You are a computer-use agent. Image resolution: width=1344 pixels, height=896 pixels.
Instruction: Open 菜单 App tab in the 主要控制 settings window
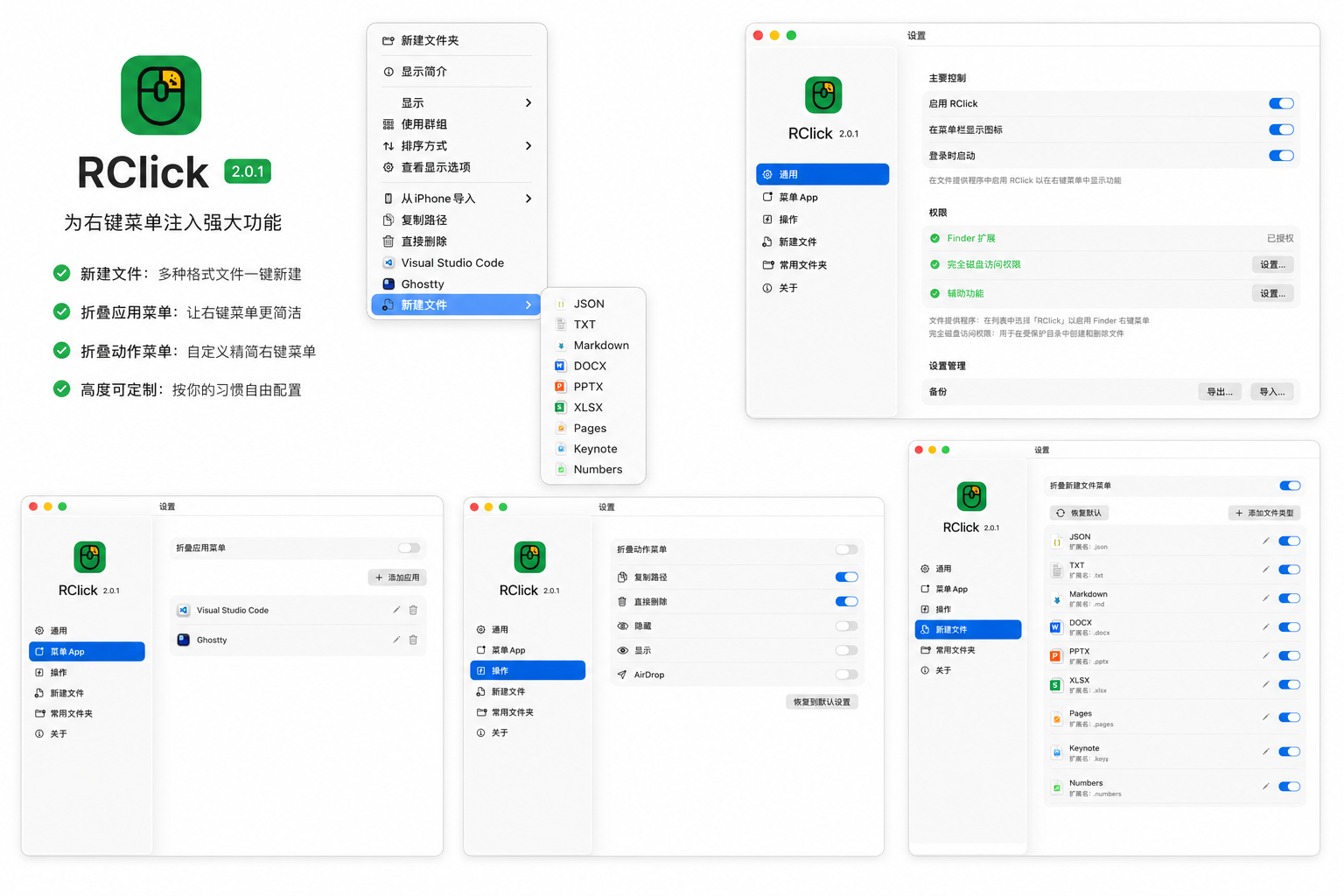coord(822,197)
